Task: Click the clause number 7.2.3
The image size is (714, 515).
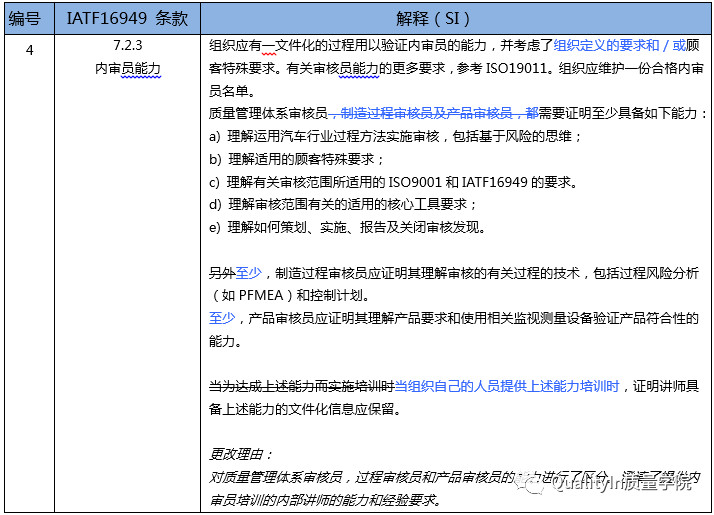Action: [126, 47]
